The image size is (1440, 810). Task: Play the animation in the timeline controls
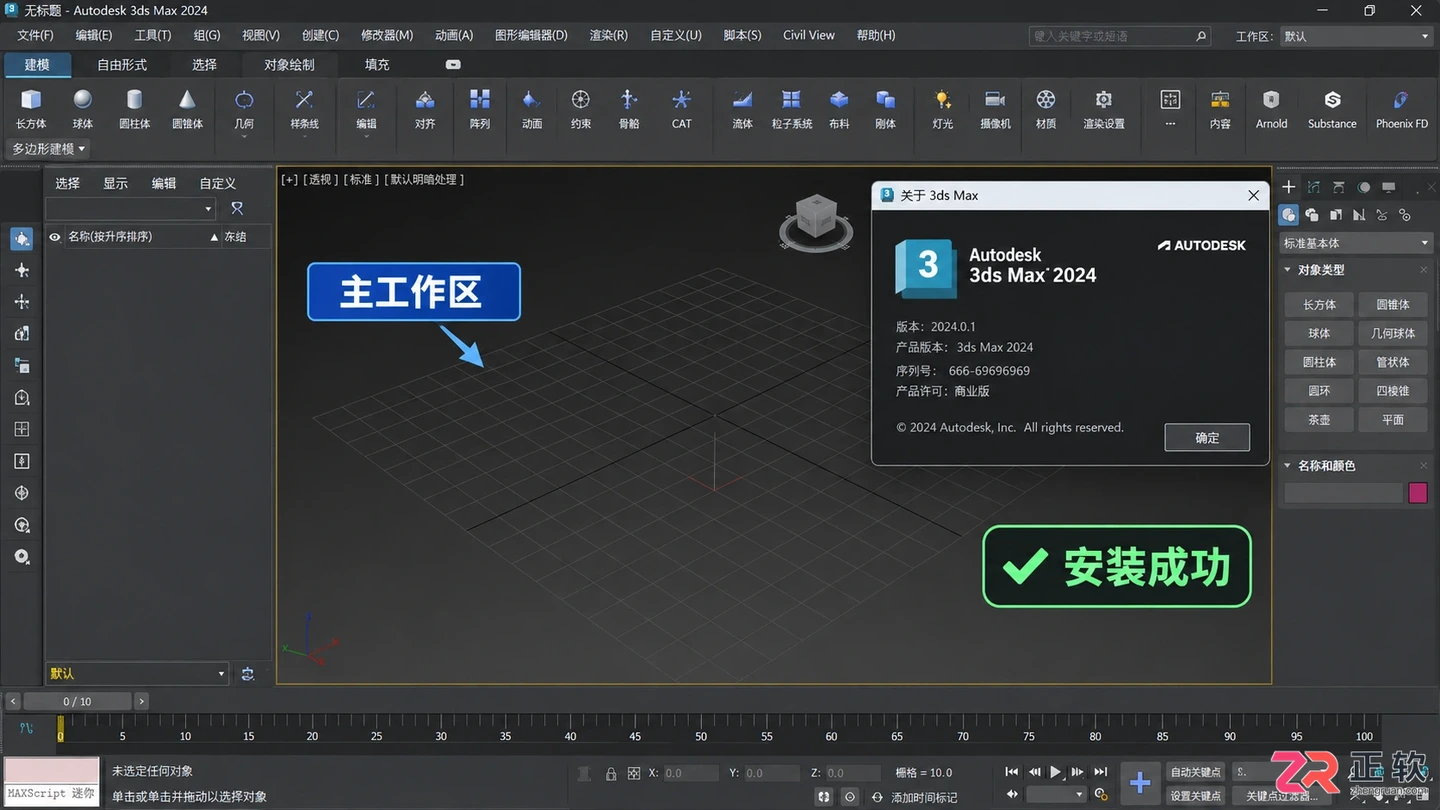1055,772
